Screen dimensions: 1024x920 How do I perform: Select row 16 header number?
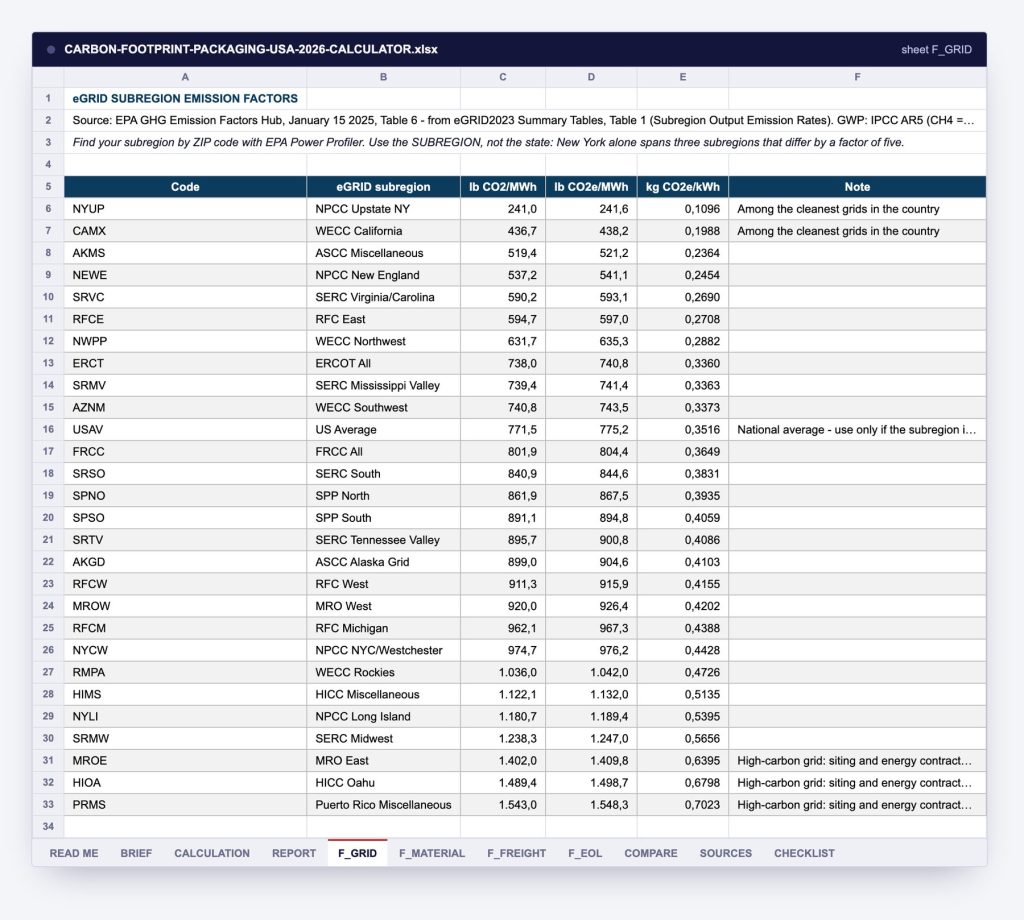pyautogui.click(x=48, y=430)
